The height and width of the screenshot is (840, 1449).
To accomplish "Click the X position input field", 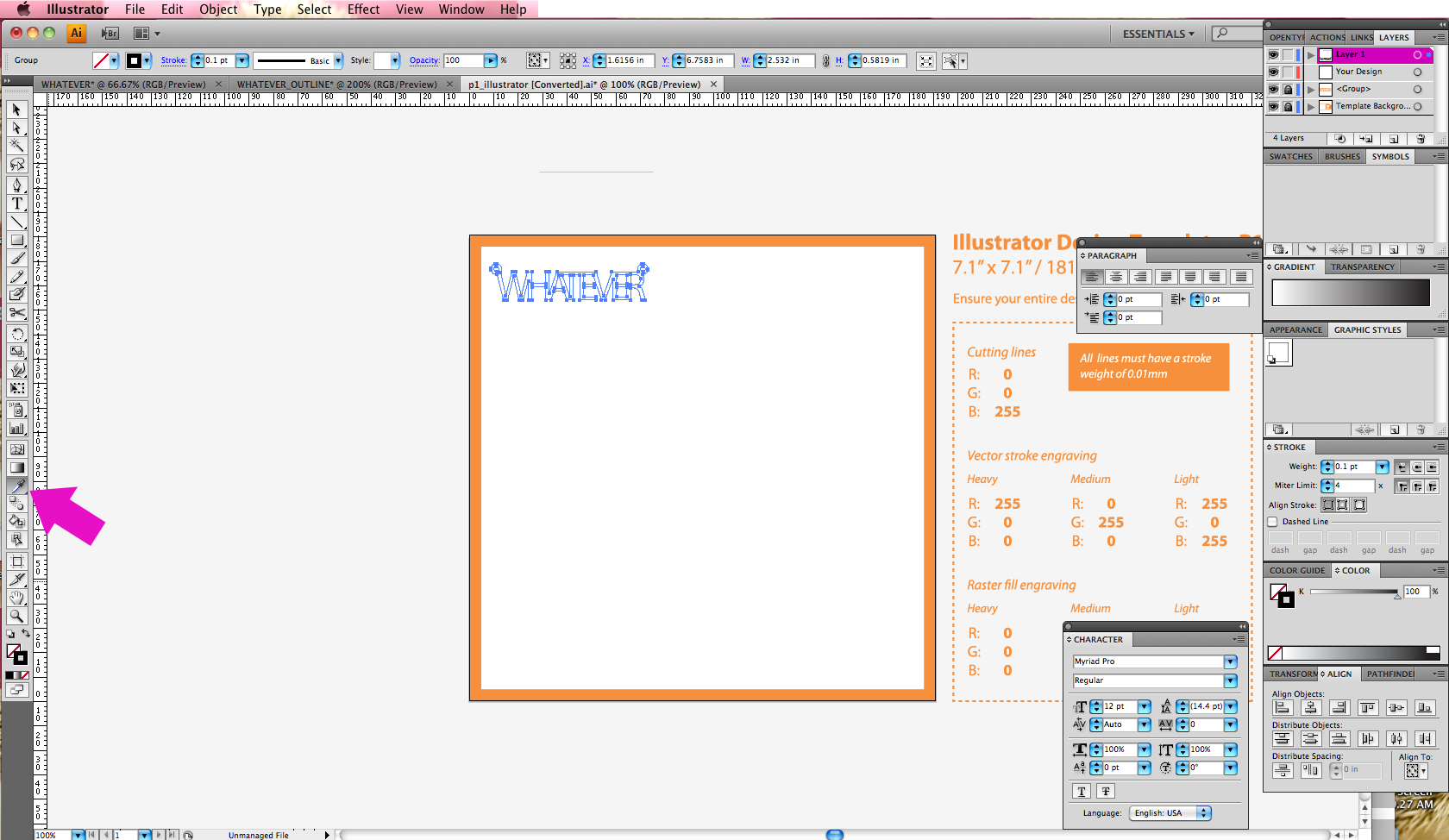I will click(x=630, y=60).
